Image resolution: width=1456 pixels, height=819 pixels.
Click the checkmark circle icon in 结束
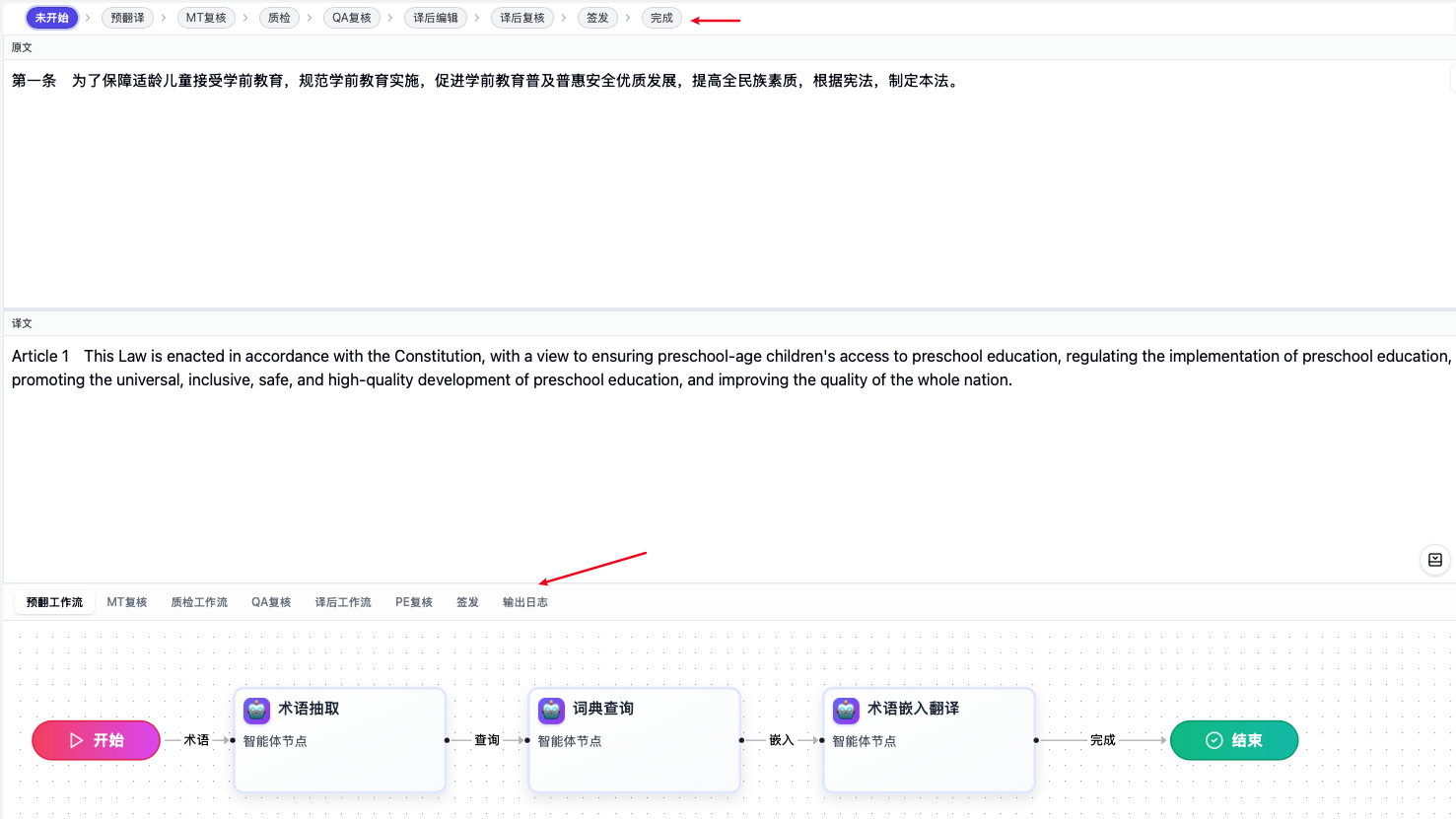click(1214, 740)
